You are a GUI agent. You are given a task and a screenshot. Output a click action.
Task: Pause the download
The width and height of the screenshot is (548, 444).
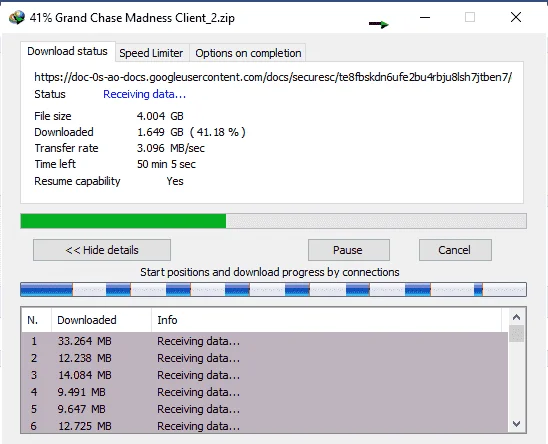coord(349,250)
